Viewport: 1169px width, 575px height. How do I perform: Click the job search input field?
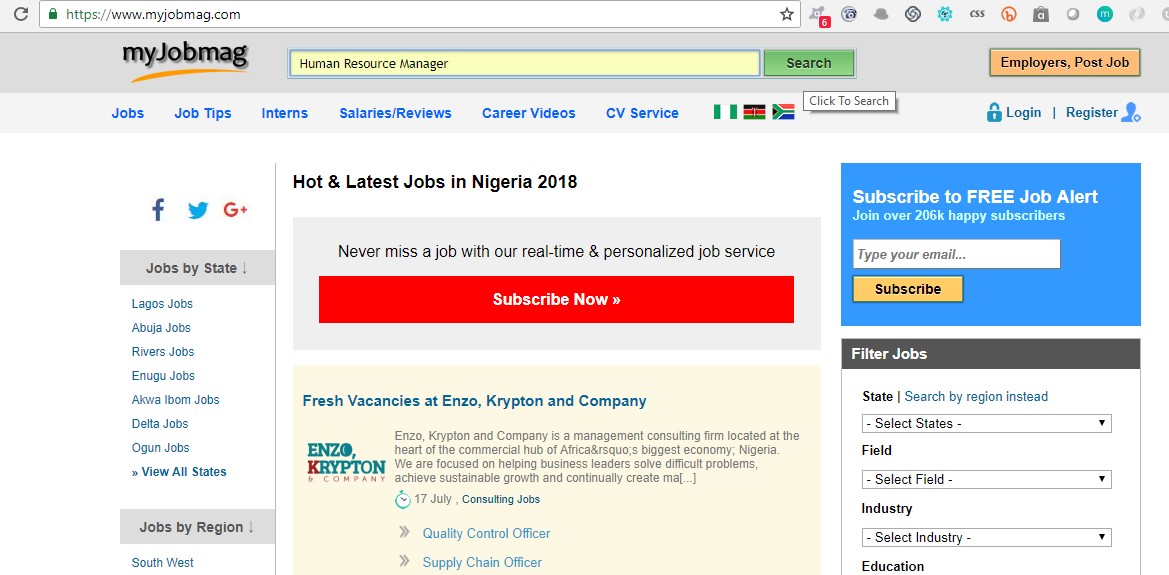524,63
